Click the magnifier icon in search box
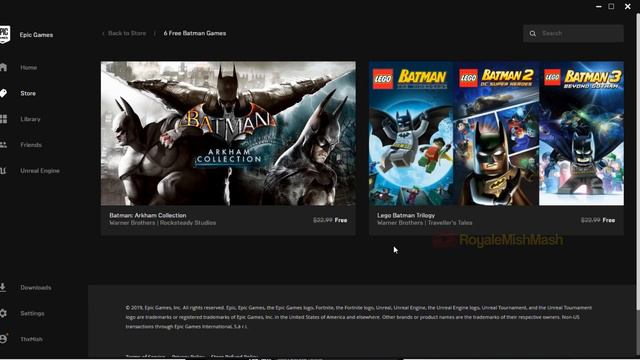 [x=533, y=33]
